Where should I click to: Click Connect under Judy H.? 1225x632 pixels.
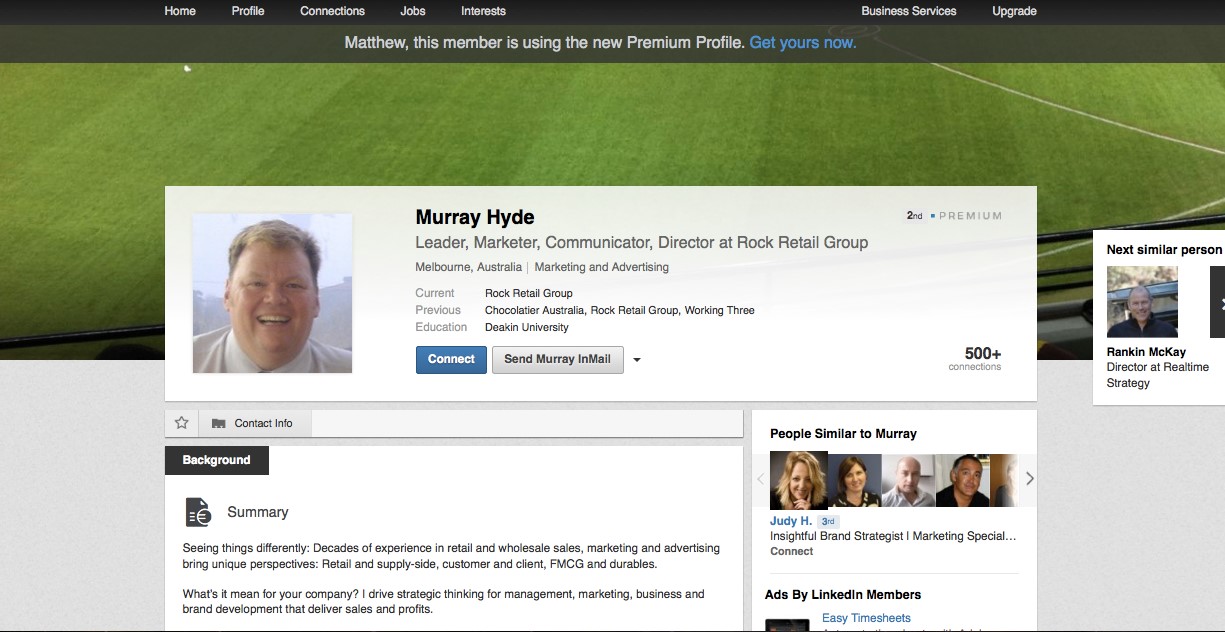[792, 551]
